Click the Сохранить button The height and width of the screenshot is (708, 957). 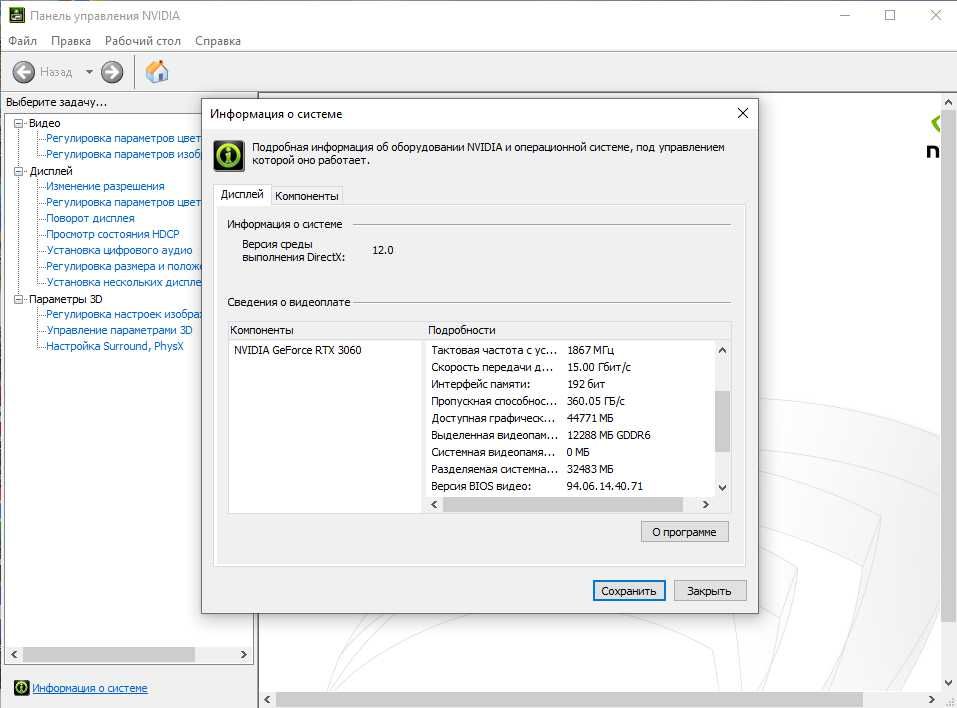pos(629,591)
